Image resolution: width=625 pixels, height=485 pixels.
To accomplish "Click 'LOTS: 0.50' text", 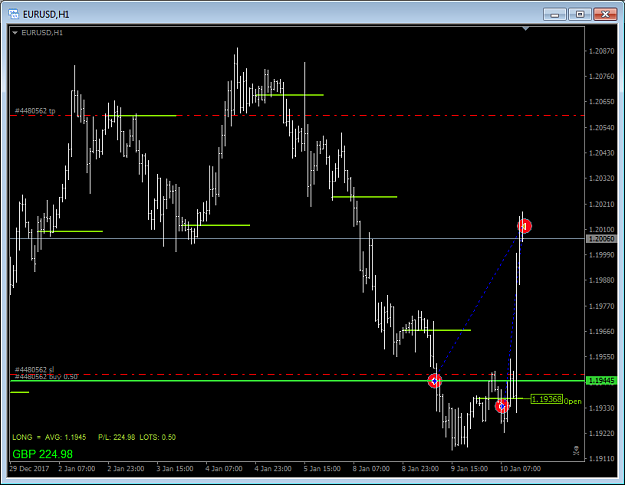I will click(157, 437).
